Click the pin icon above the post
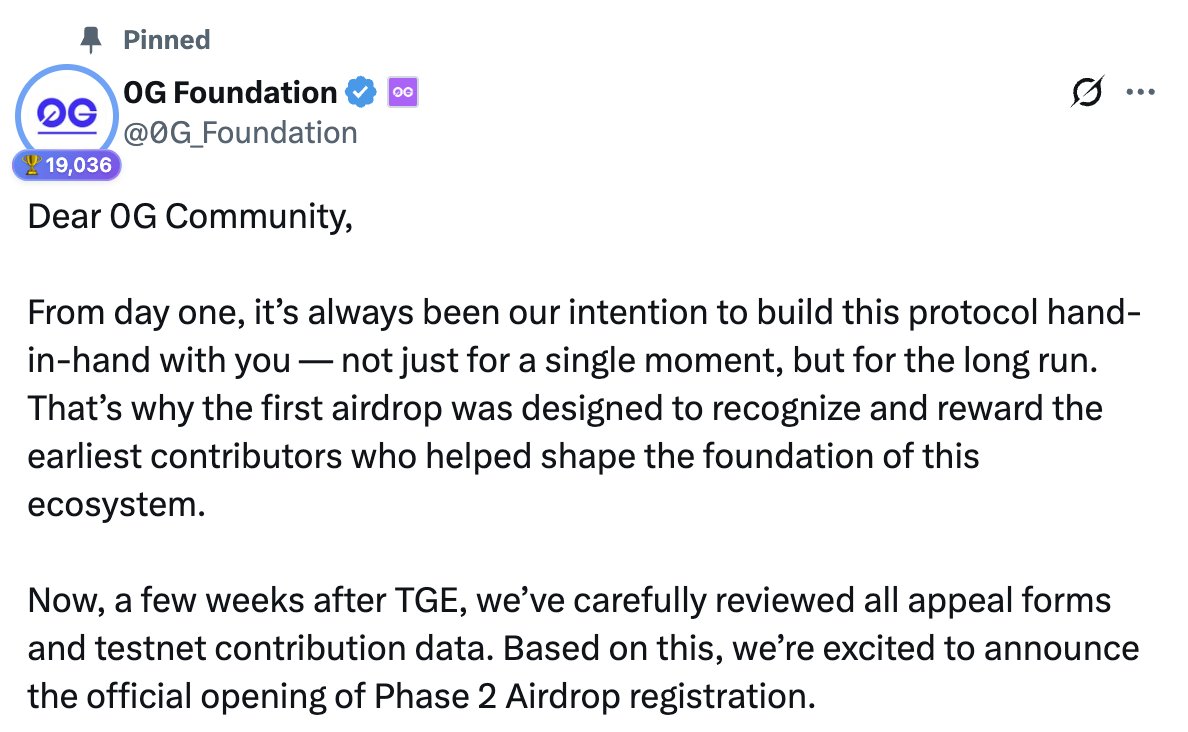Image resolution: width=1188 pixels, height=732 pixels. pyautogui.click(x=92, y=40)
